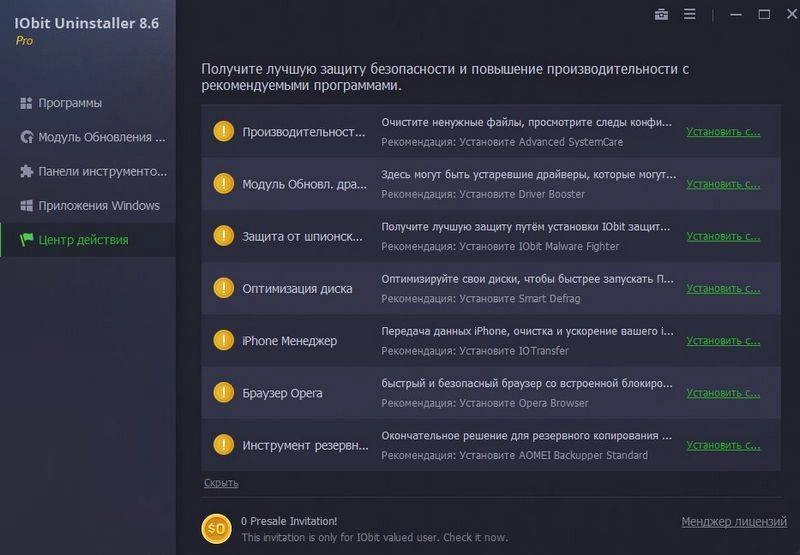Click the Оптимизация диска row title

(x=297, y=289)
